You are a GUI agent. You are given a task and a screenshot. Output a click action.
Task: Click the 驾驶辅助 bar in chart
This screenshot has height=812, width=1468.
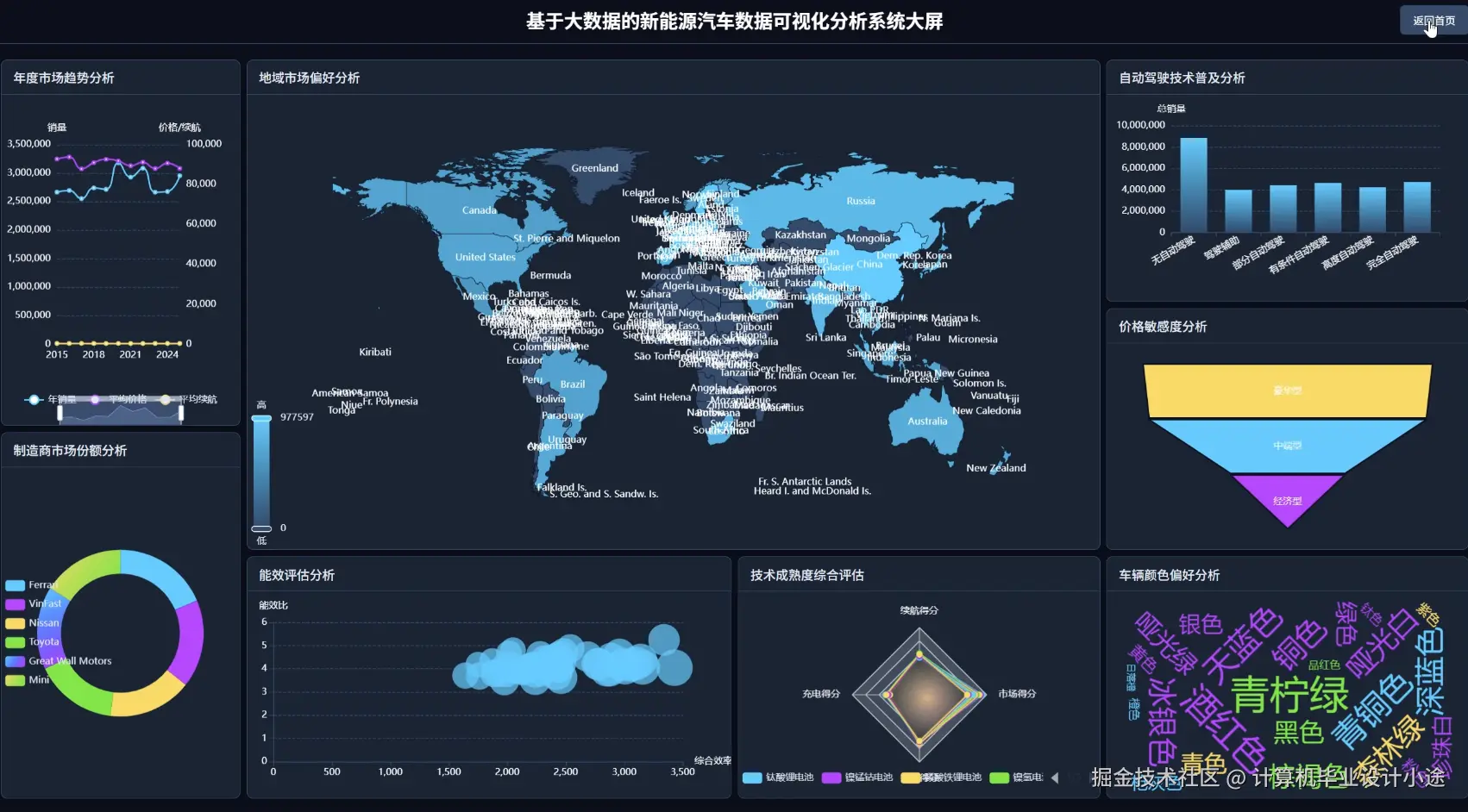(1238, 210)
